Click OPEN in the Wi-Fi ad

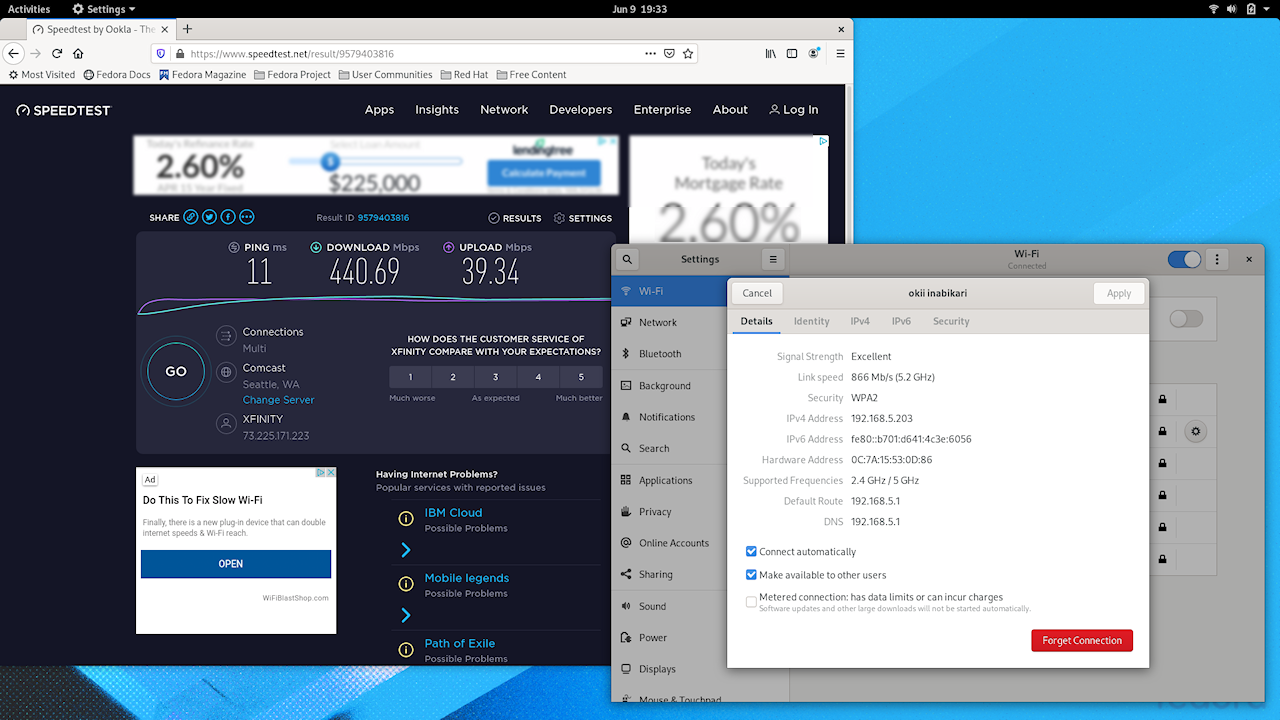pyautogui.click(x=236, y=564)
